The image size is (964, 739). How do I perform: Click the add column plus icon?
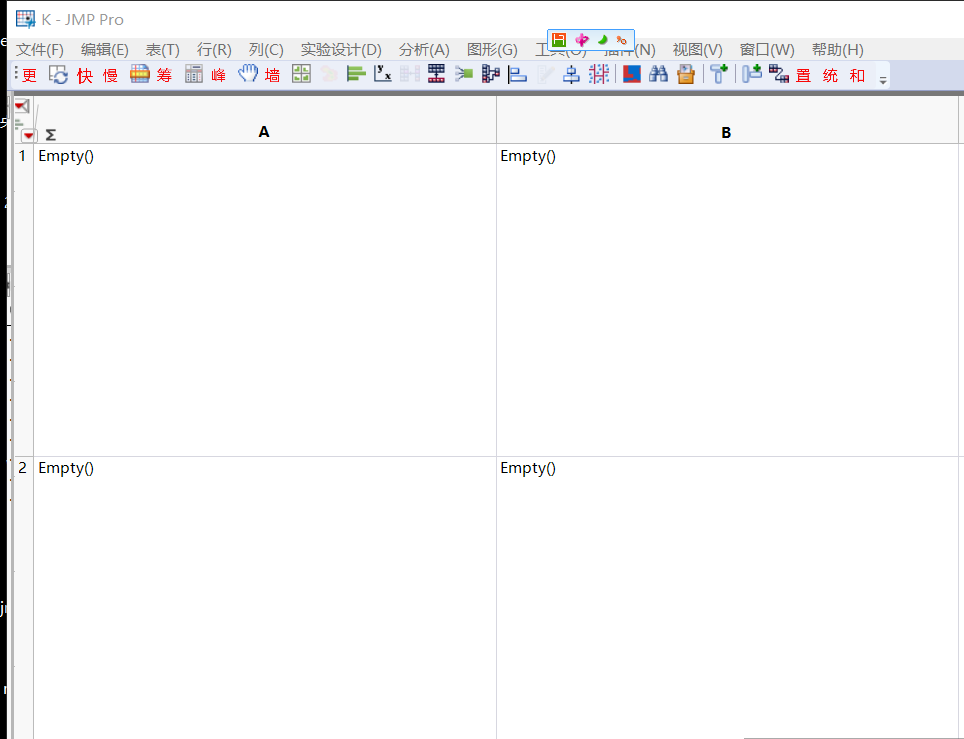pos(751,73)
